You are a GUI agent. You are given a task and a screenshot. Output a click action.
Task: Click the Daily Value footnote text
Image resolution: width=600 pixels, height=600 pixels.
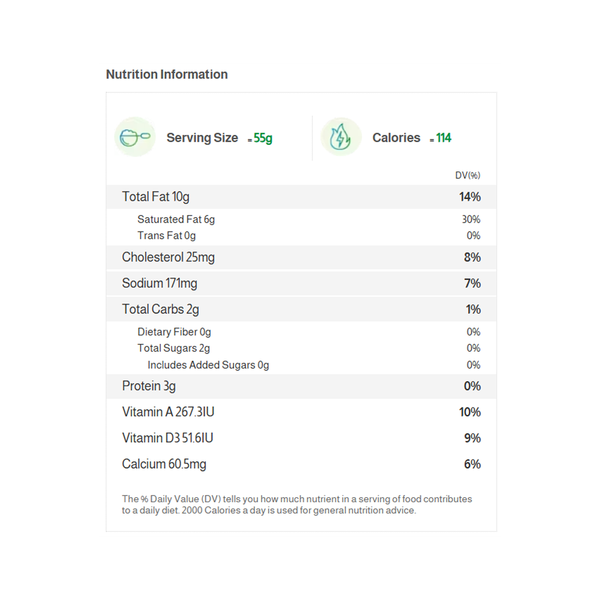[297, 504]
